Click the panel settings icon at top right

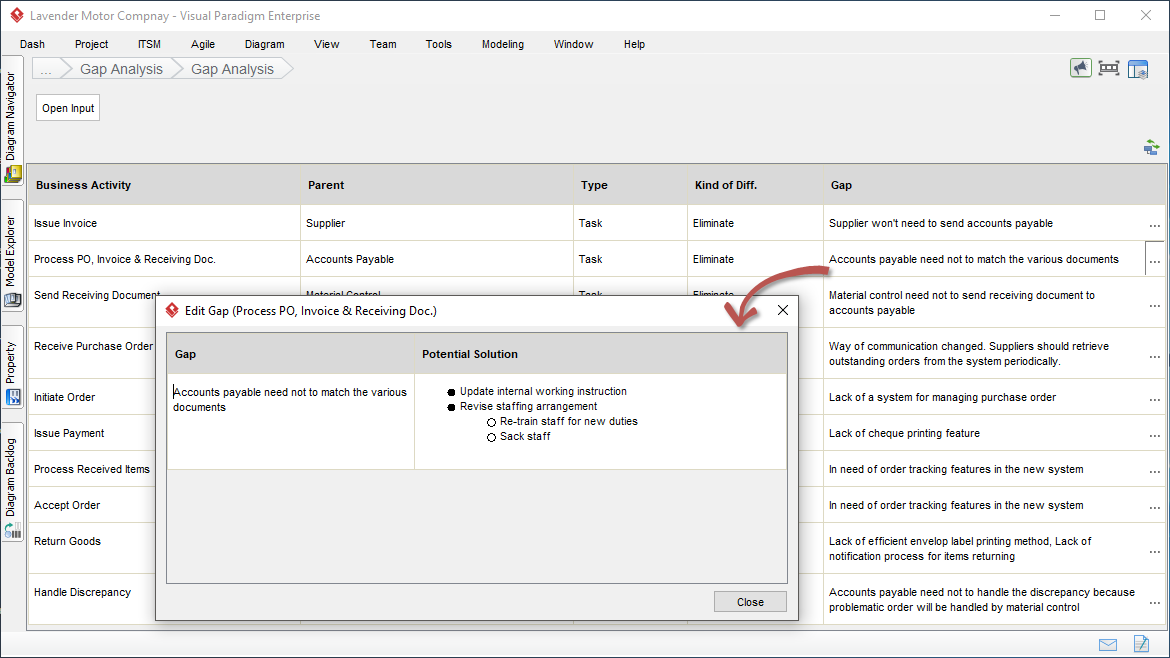[x=1138, y=69]
